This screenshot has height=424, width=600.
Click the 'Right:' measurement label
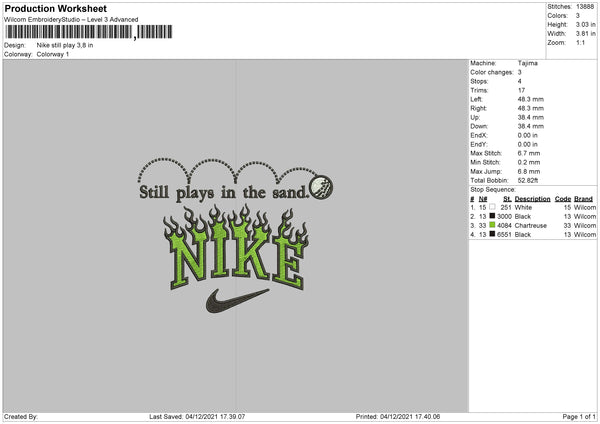pos(478,108)
